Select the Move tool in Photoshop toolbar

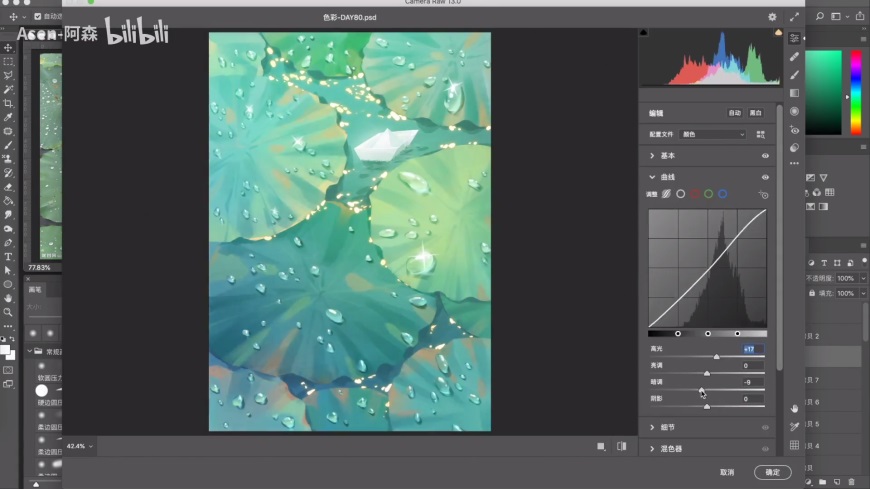pos(8,48)
